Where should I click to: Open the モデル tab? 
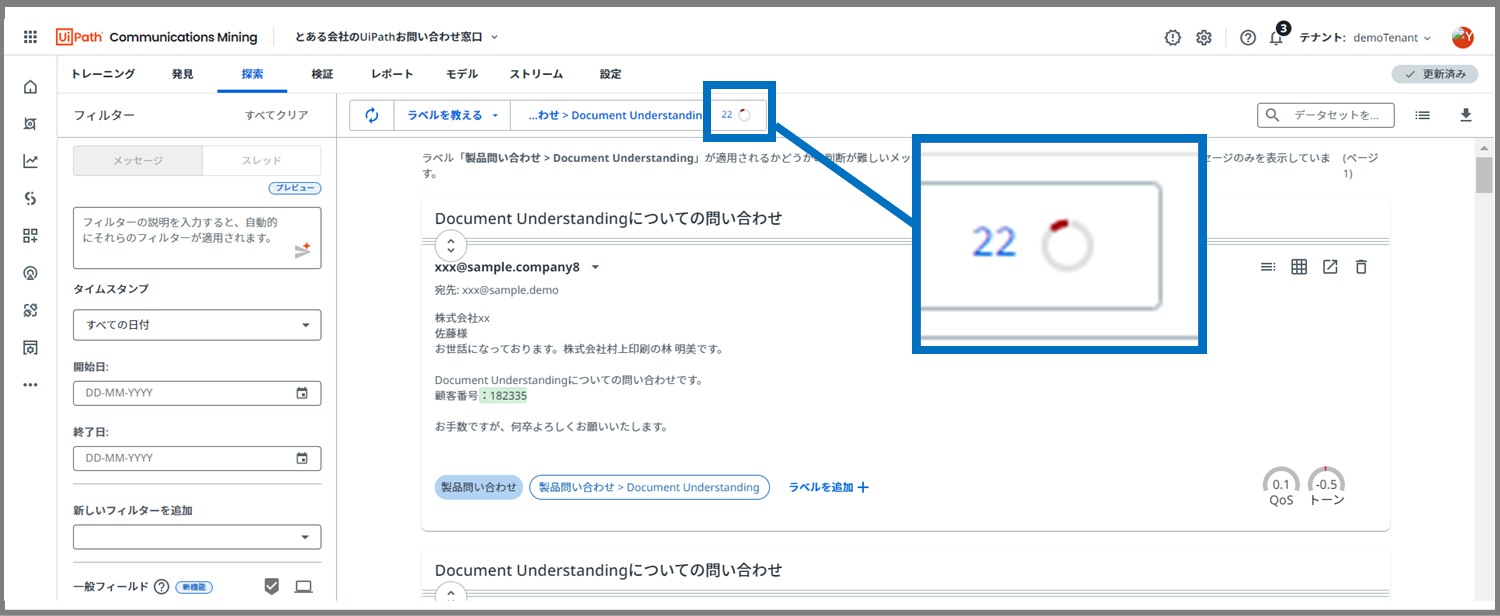click(462, 74)
